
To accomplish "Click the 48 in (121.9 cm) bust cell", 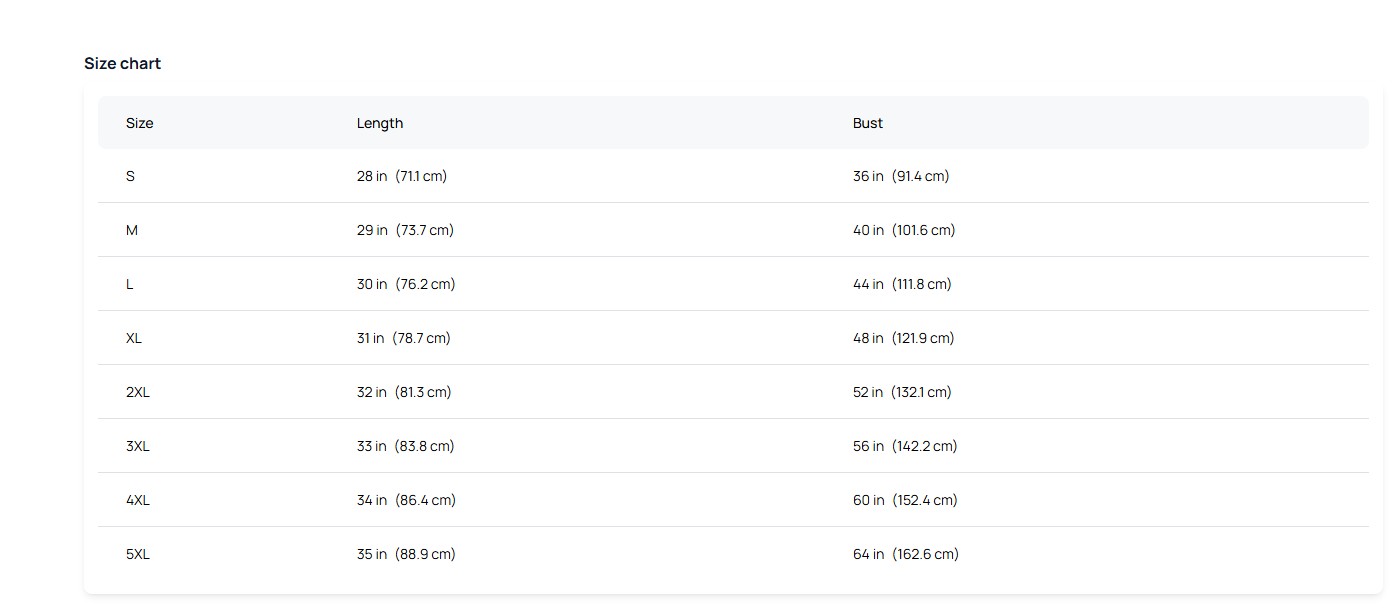I will click(904, 338).
